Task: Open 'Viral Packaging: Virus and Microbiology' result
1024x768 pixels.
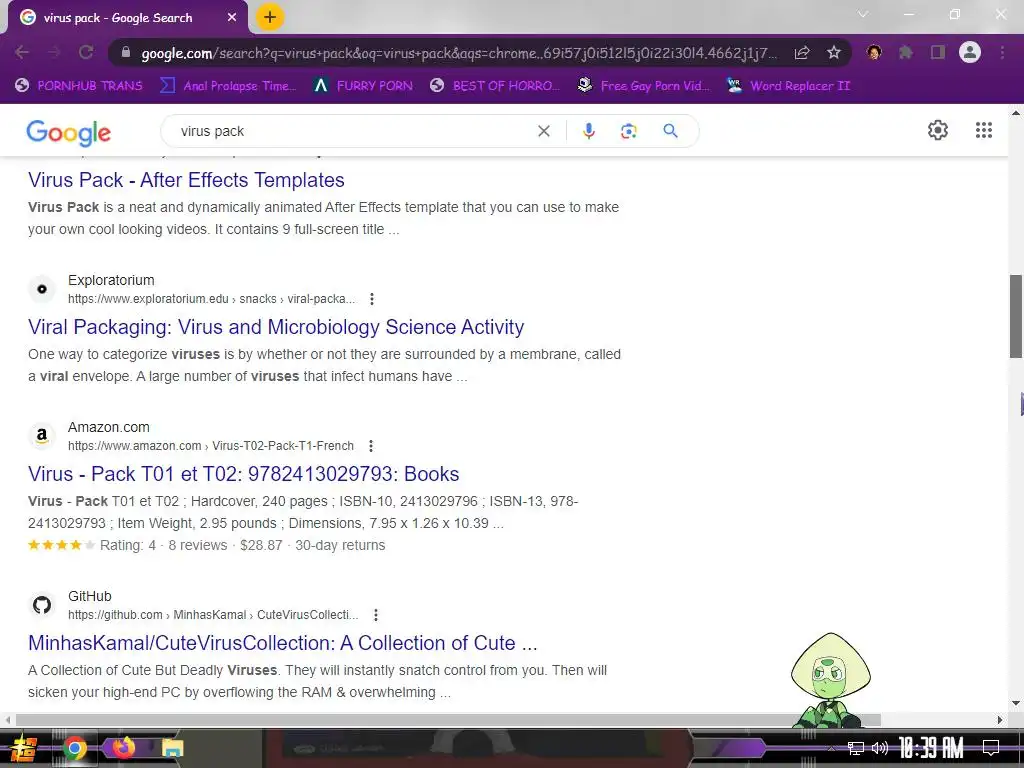Action: point(276,327)
